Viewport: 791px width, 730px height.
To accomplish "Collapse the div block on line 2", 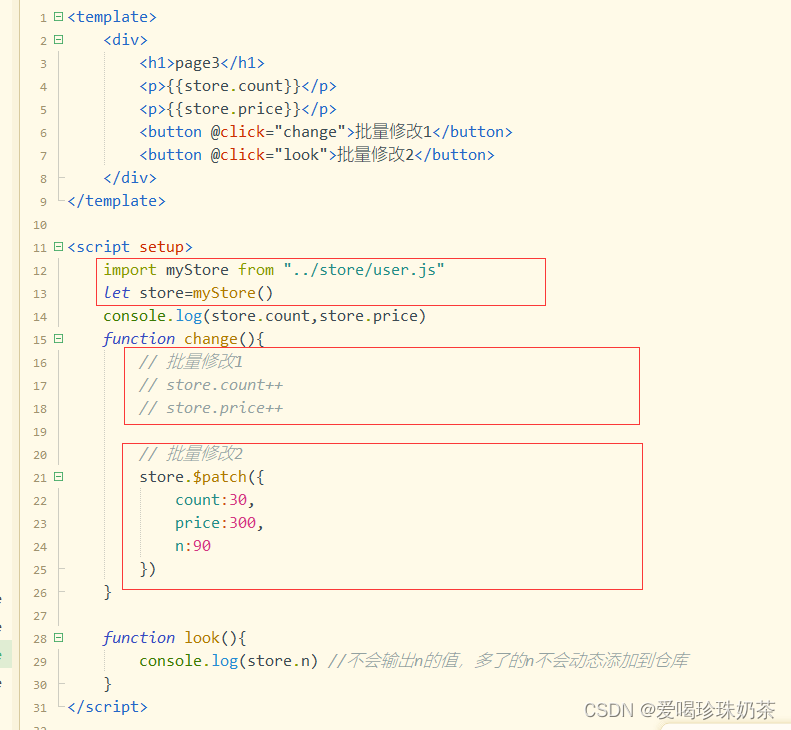I will point(59,39).
